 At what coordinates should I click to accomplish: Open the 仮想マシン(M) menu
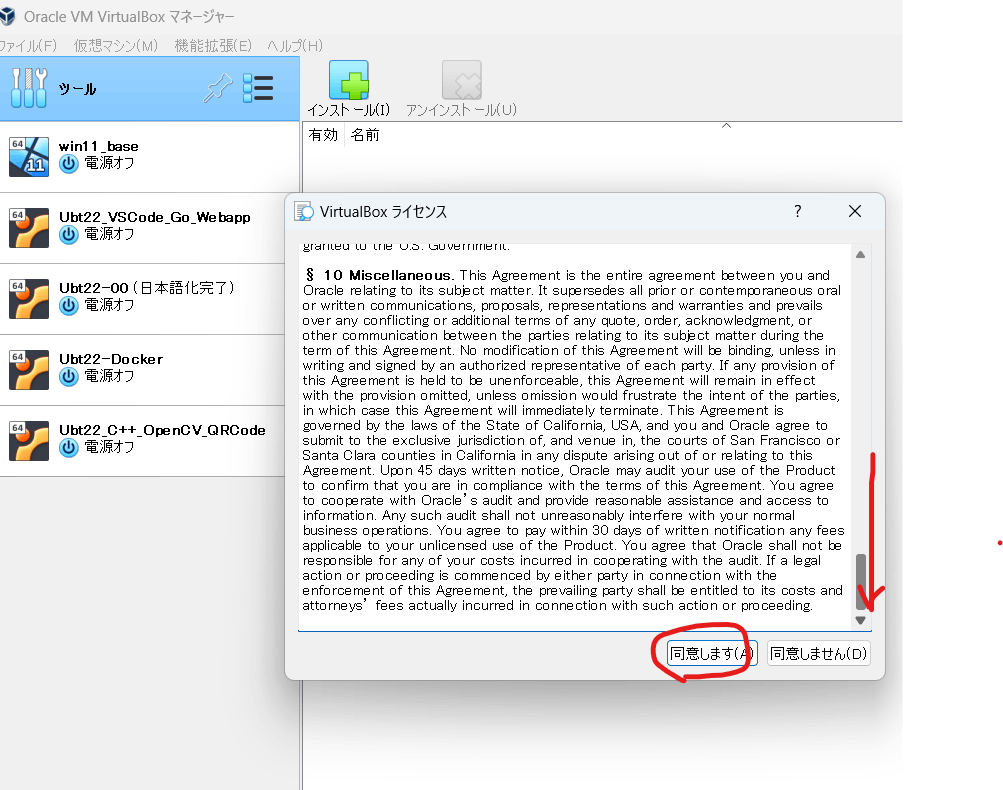coord(116,45)
